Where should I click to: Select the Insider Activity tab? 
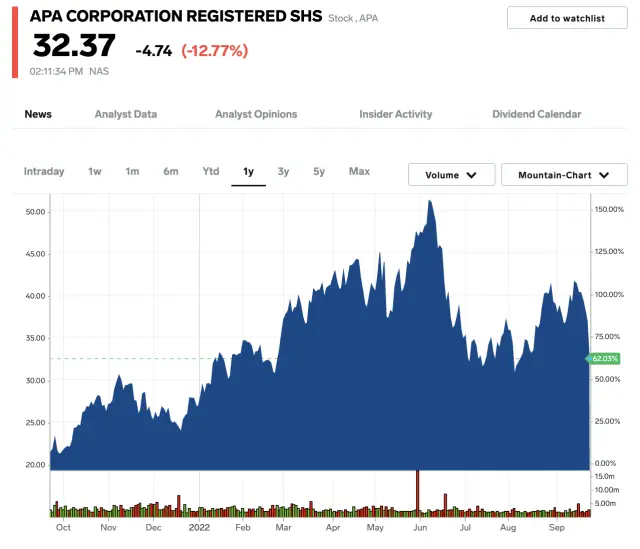[396, 114]
